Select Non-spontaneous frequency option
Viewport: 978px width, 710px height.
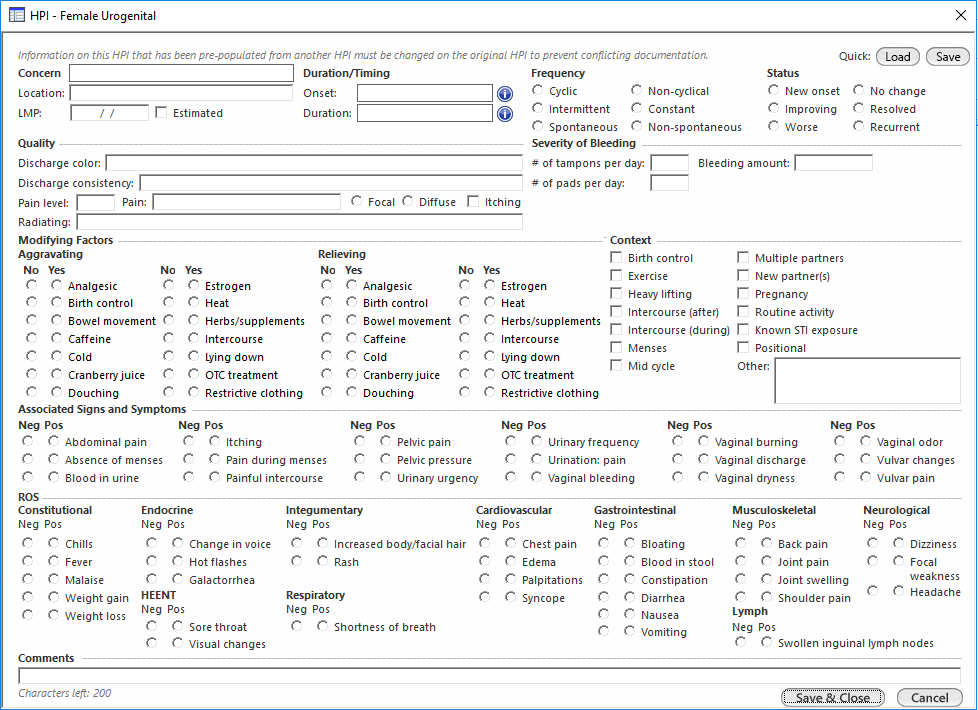click(636, 126)
